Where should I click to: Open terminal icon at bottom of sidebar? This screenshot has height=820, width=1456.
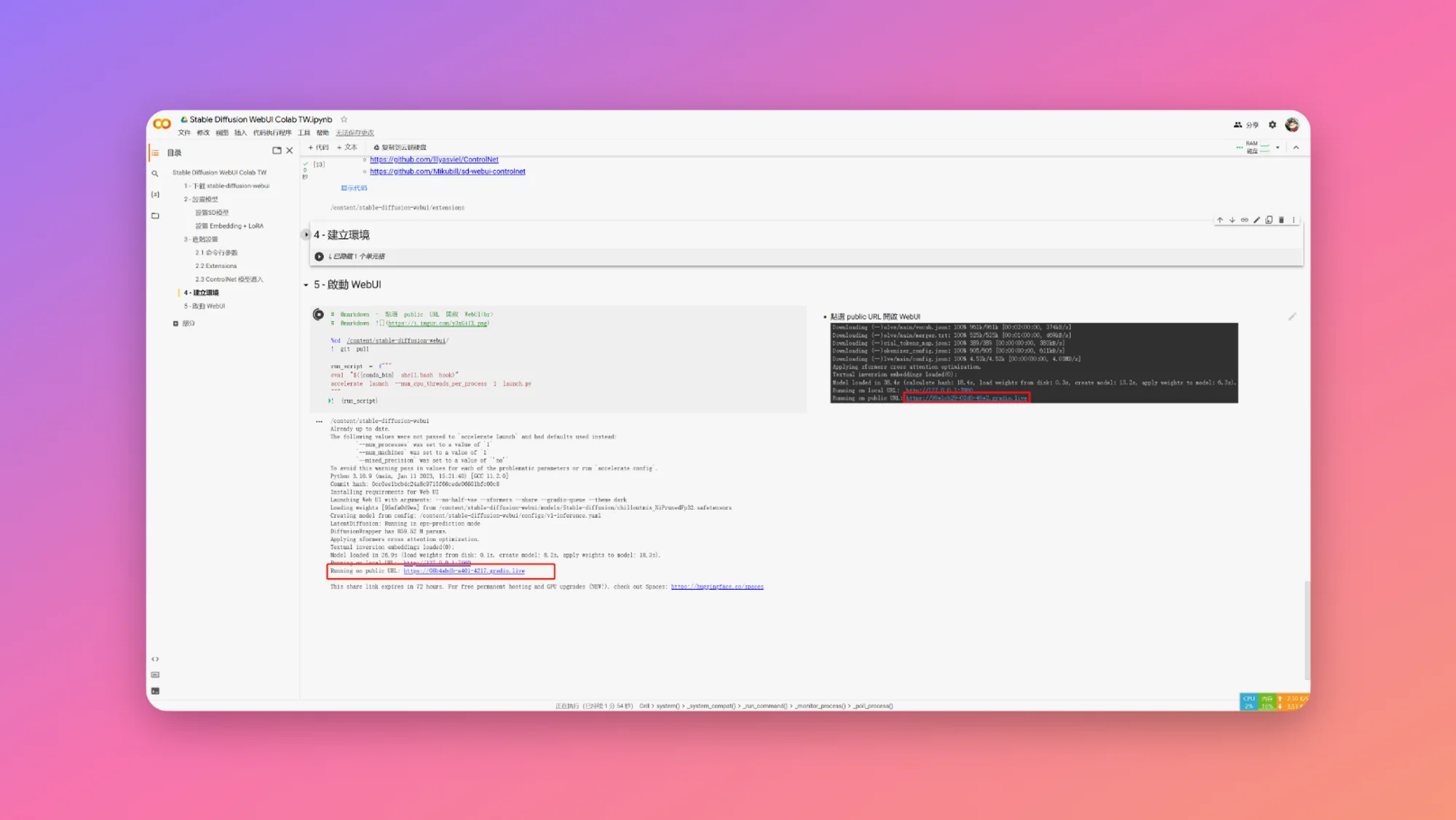tap(155, 691)
